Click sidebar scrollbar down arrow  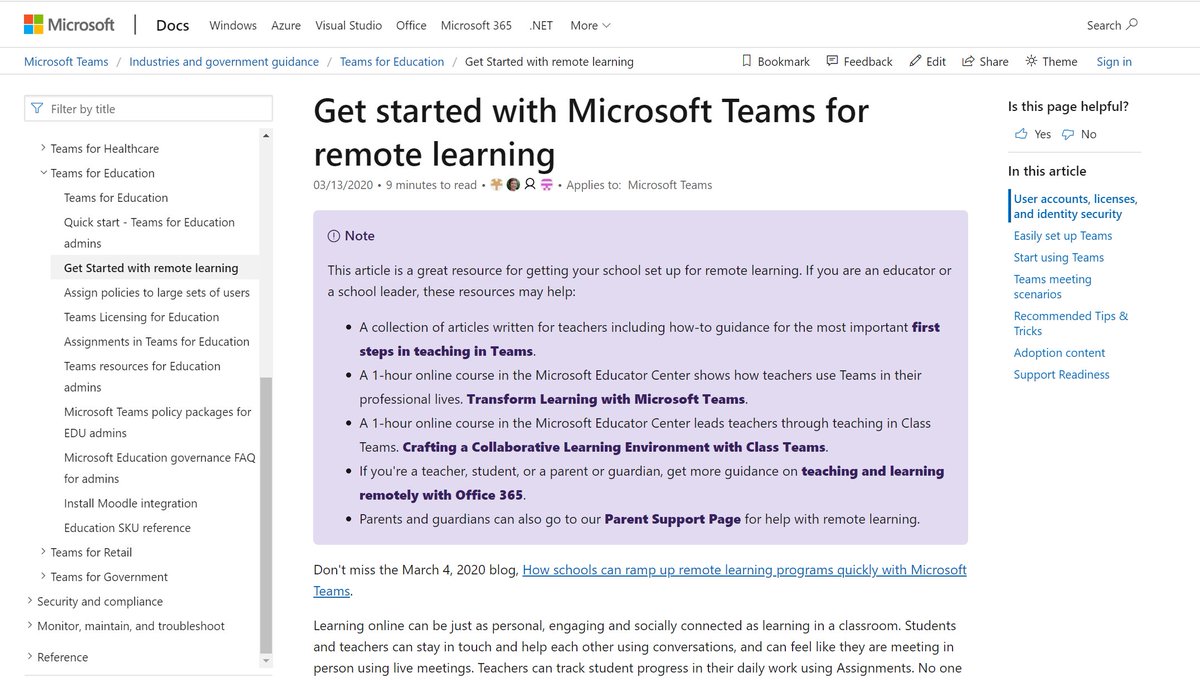point(265,660)
